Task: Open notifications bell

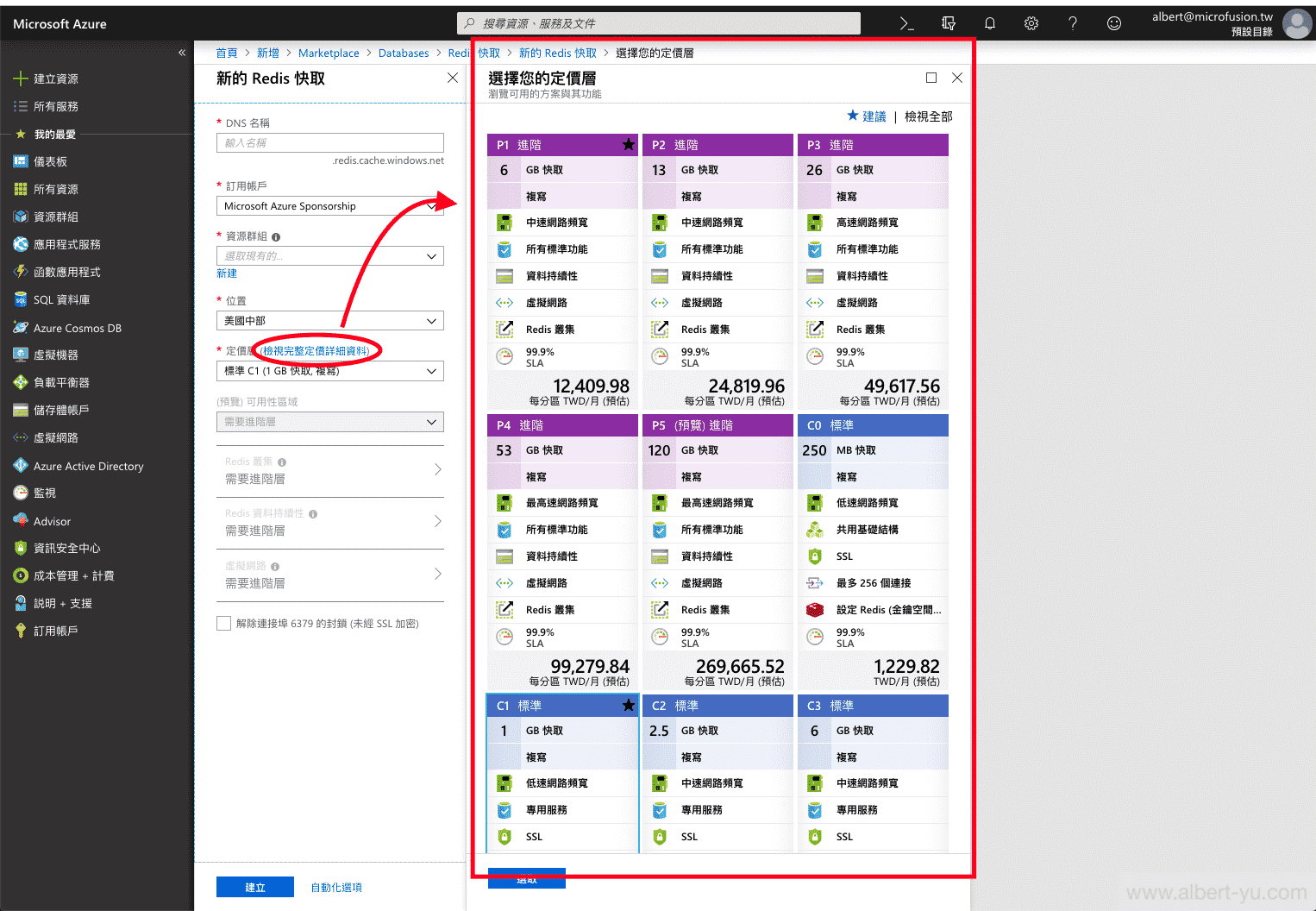Action: 990,23
